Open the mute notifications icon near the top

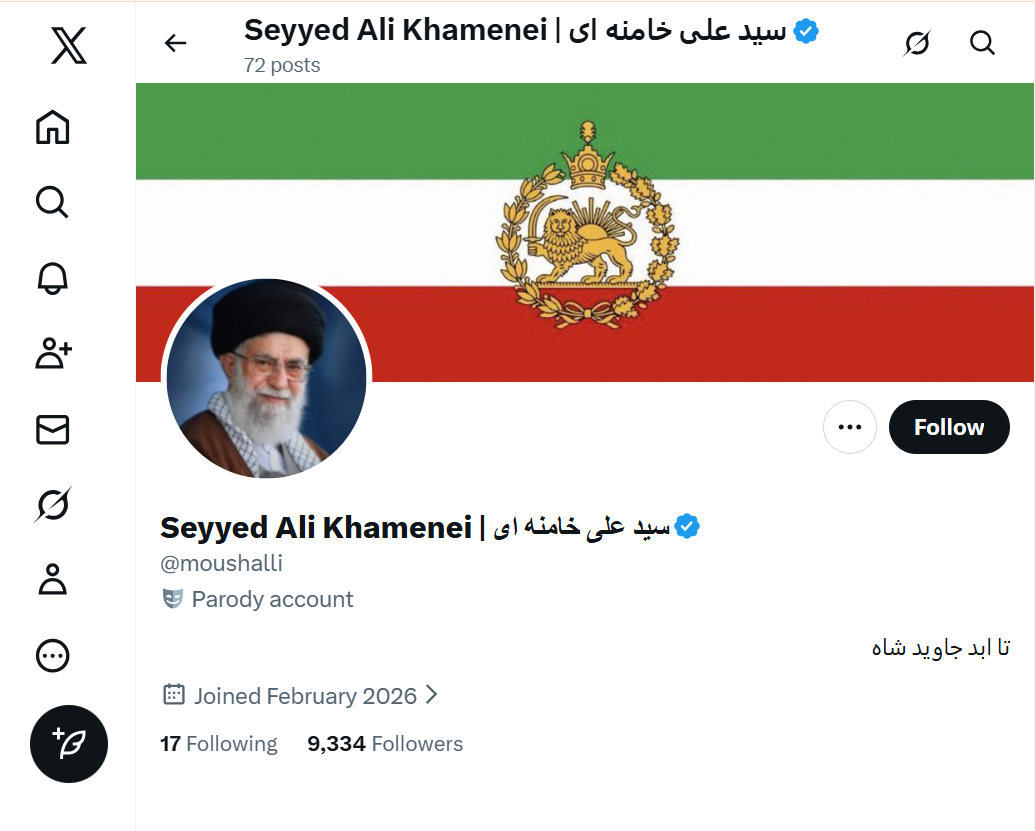tap(917, 43)
